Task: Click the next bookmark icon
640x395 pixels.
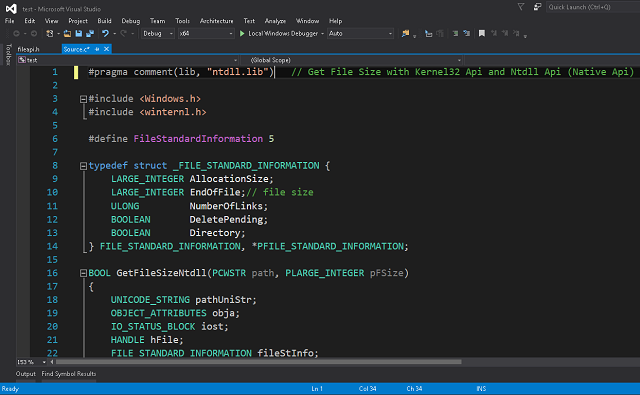Action: point(505,33)
